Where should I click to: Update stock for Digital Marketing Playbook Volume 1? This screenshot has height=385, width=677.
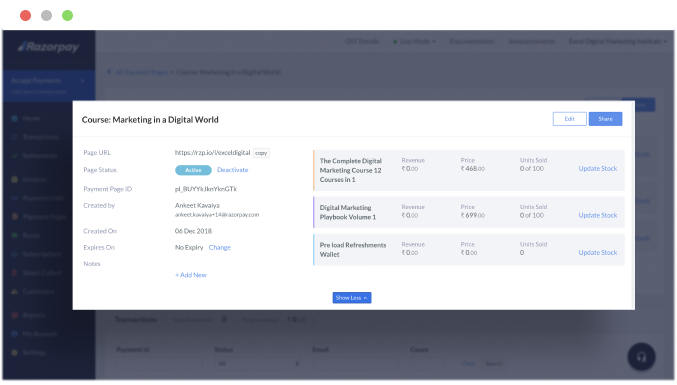[598, 215]
